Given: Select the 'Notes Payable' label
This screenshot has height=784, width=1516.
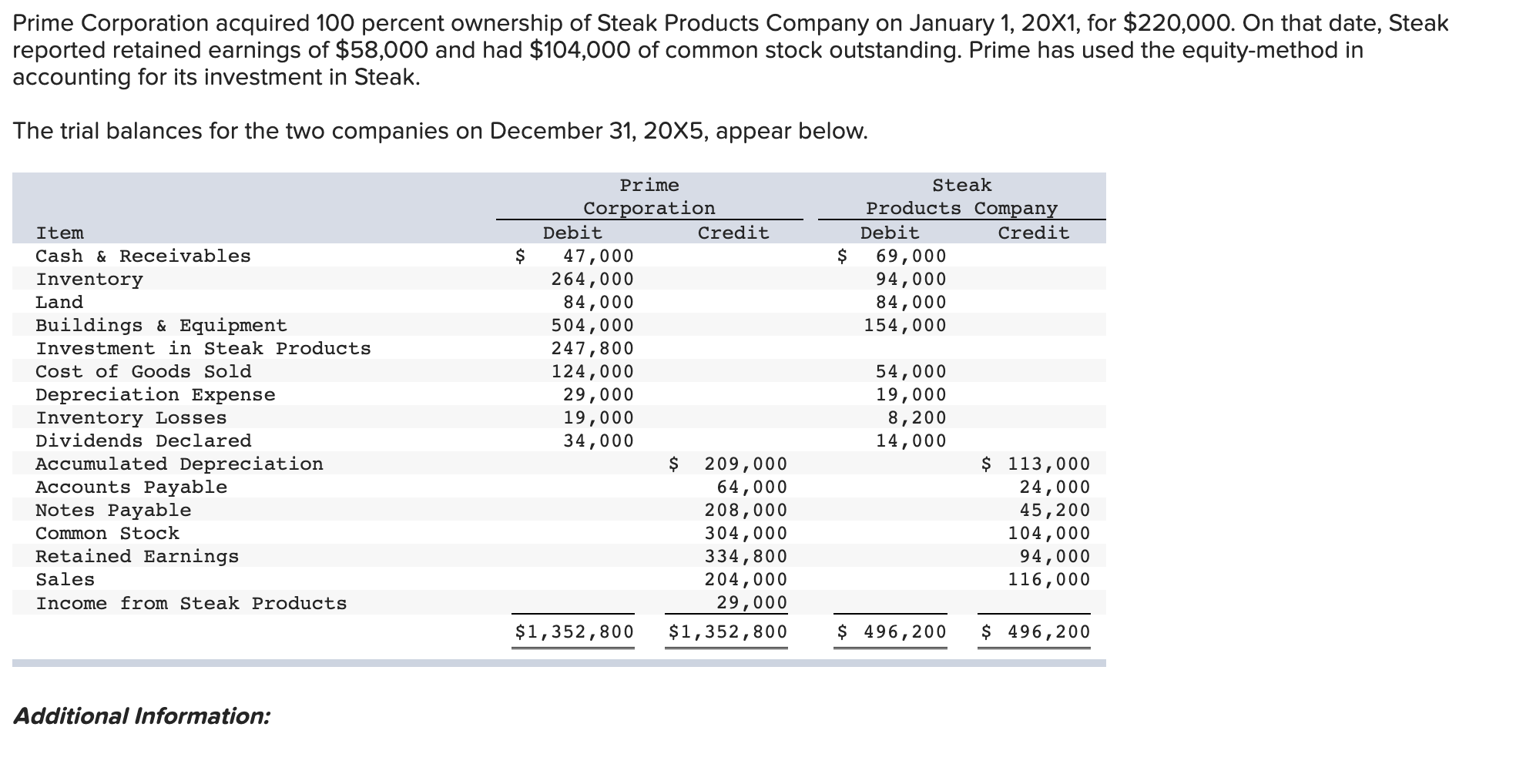Looking at the screenshot, I should pyautogui.click(x=113, y=510).
